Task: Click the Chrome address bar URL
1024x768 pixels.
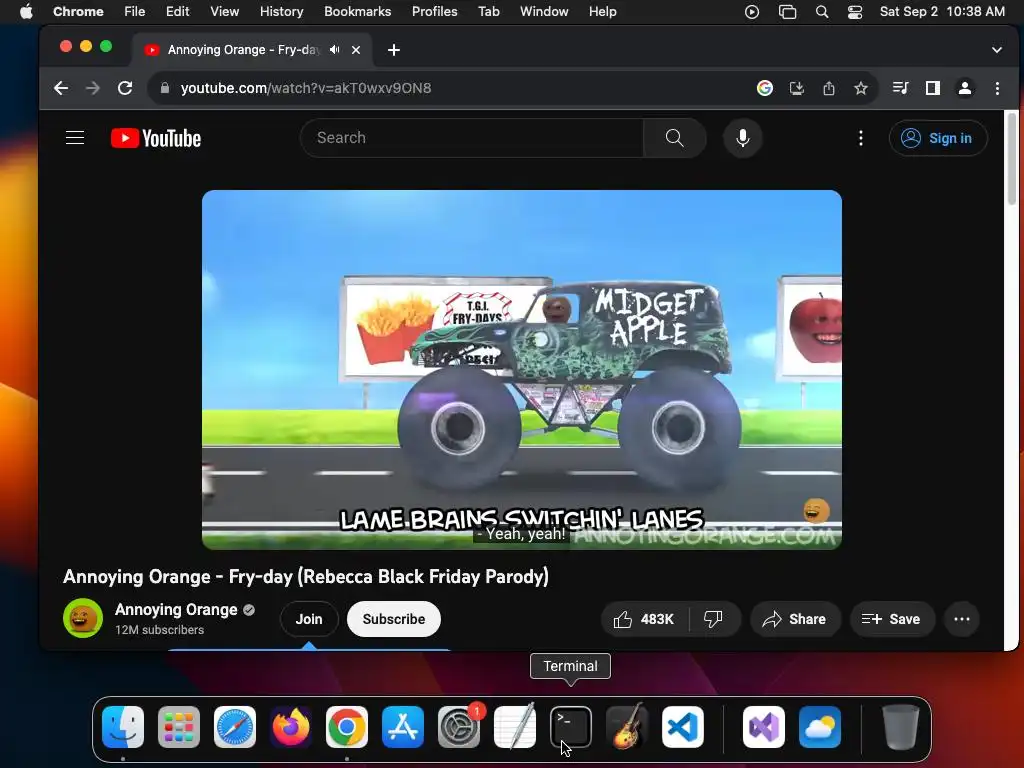Action: [306, 88]
